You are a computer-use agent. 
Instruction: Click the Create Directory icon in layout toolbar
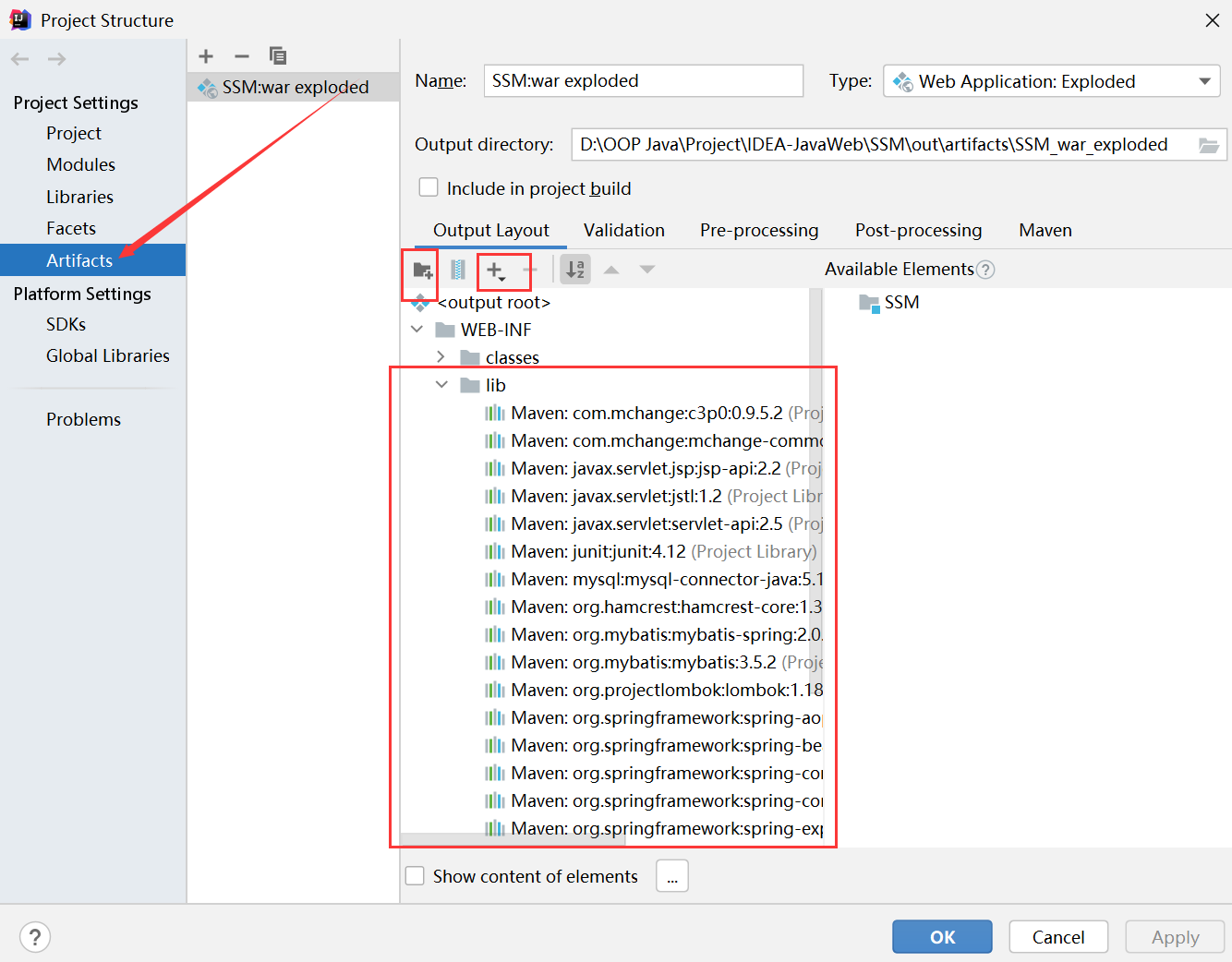(422, 270)
